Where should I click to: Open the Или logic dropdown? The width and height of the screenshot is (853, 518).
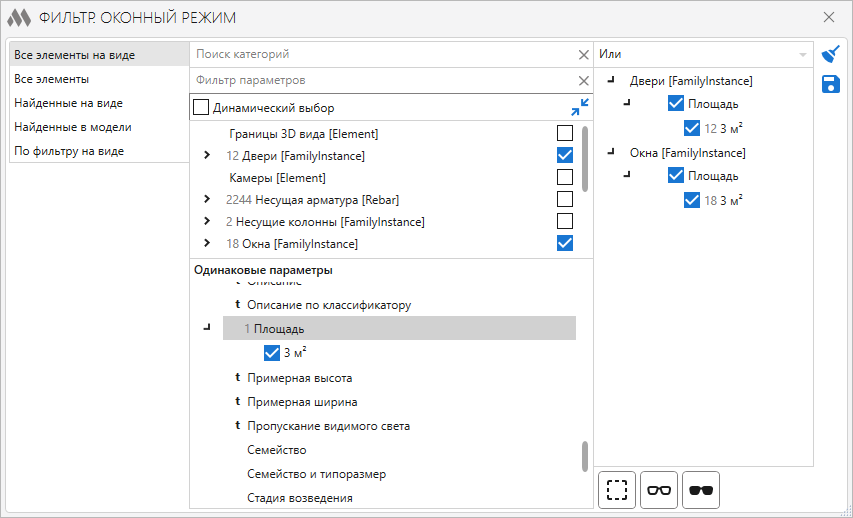[703, 54]
